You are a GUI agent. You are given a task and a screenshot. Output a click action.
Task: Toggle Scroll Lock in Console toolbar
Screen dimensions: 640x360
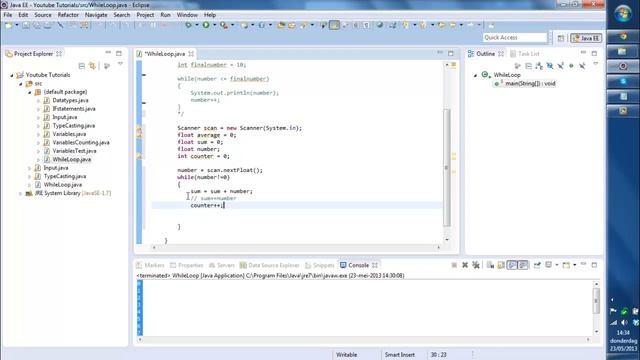point(501,265)
